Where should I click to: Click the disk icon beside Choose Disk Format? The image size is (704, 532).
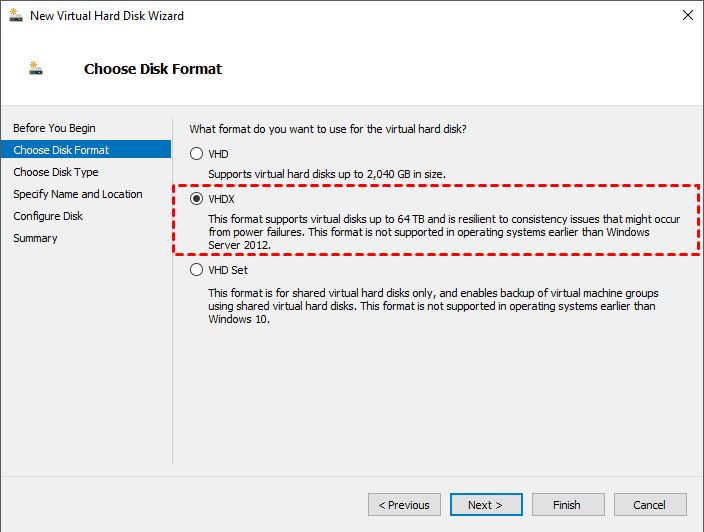click(37, 69)
